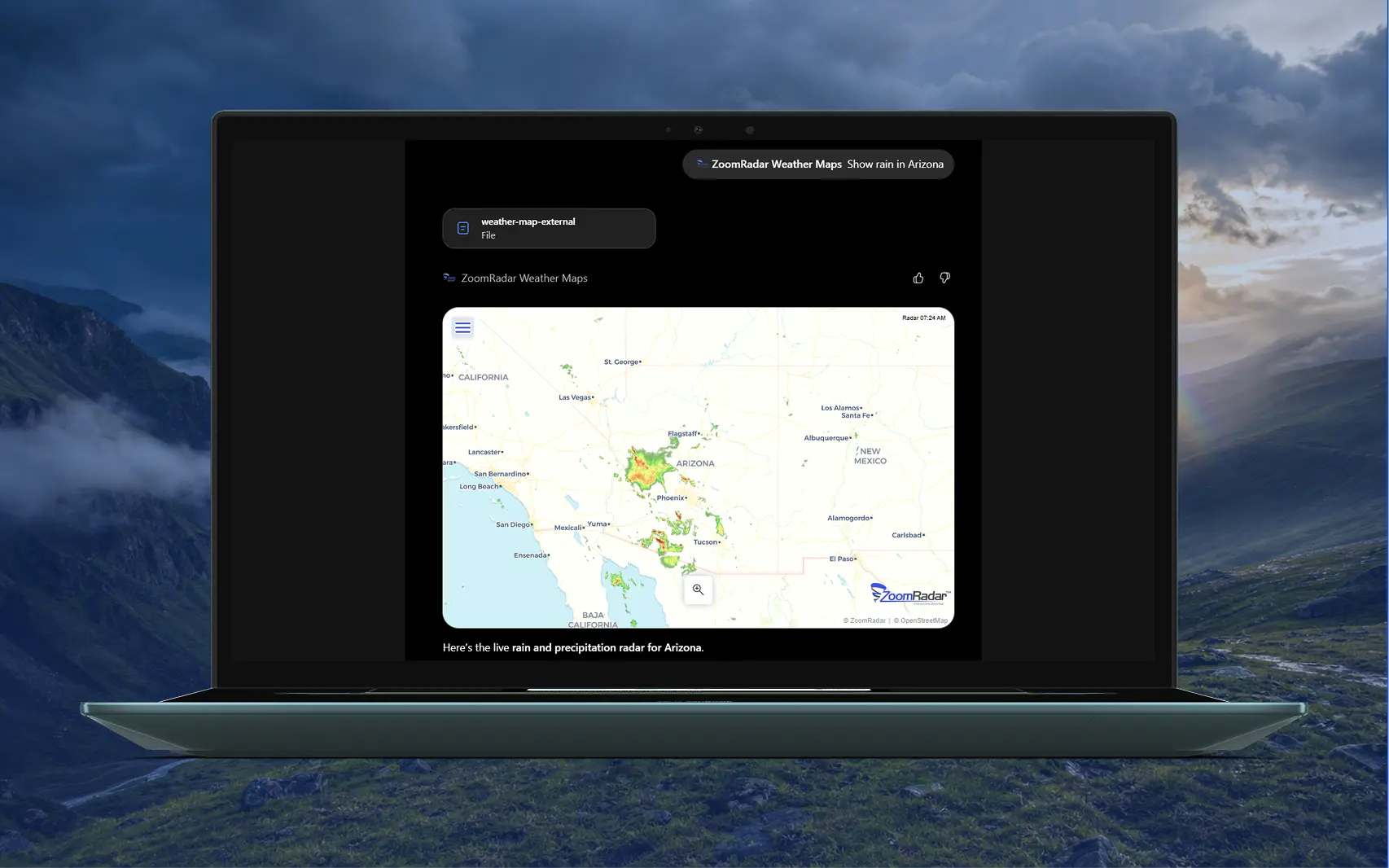The width and height of the screenshot is (1389, 868).
Task: Open the © ZoomRadar attribution link
Action: click(x=864, y=620)
